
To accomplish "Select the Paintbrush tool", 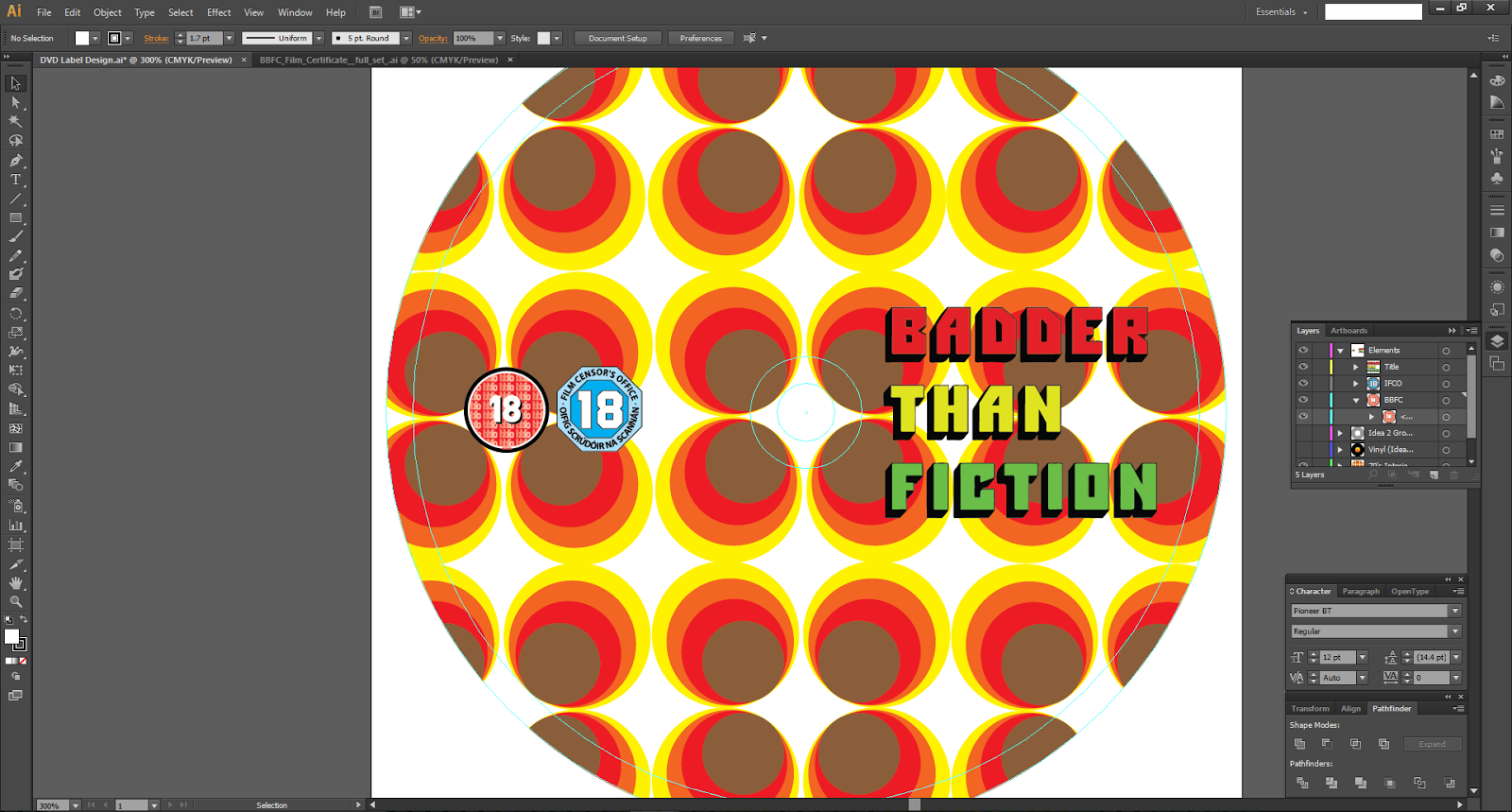I will [16, 237].
